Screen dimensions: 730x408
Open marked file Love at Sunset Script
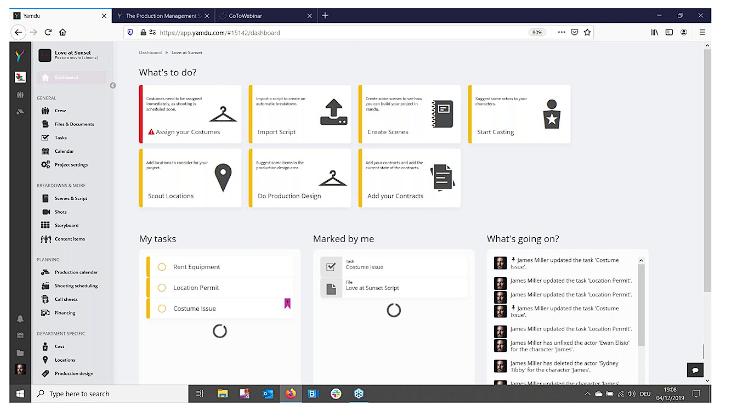point(393,288)
